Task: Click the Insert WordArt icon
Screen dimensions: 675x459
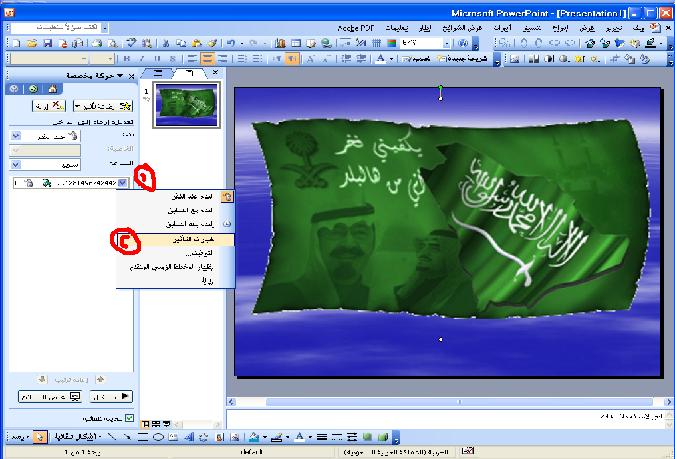Action: [x=189, y=437]
